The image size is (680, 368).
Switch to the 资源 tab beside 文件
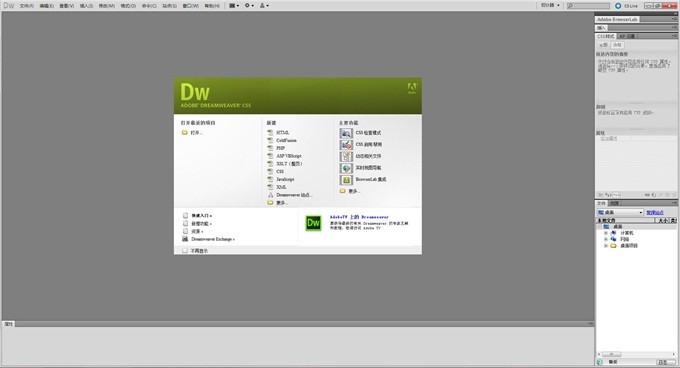point(614,203)
